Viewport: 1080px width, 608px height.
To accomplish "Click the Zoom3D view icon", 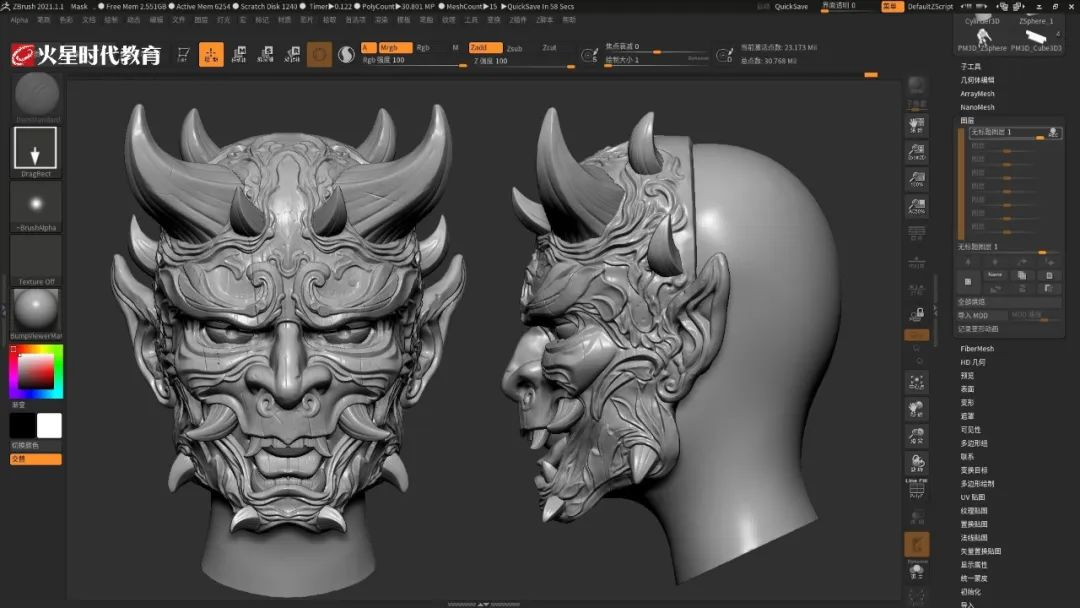I will pos(916,436).
